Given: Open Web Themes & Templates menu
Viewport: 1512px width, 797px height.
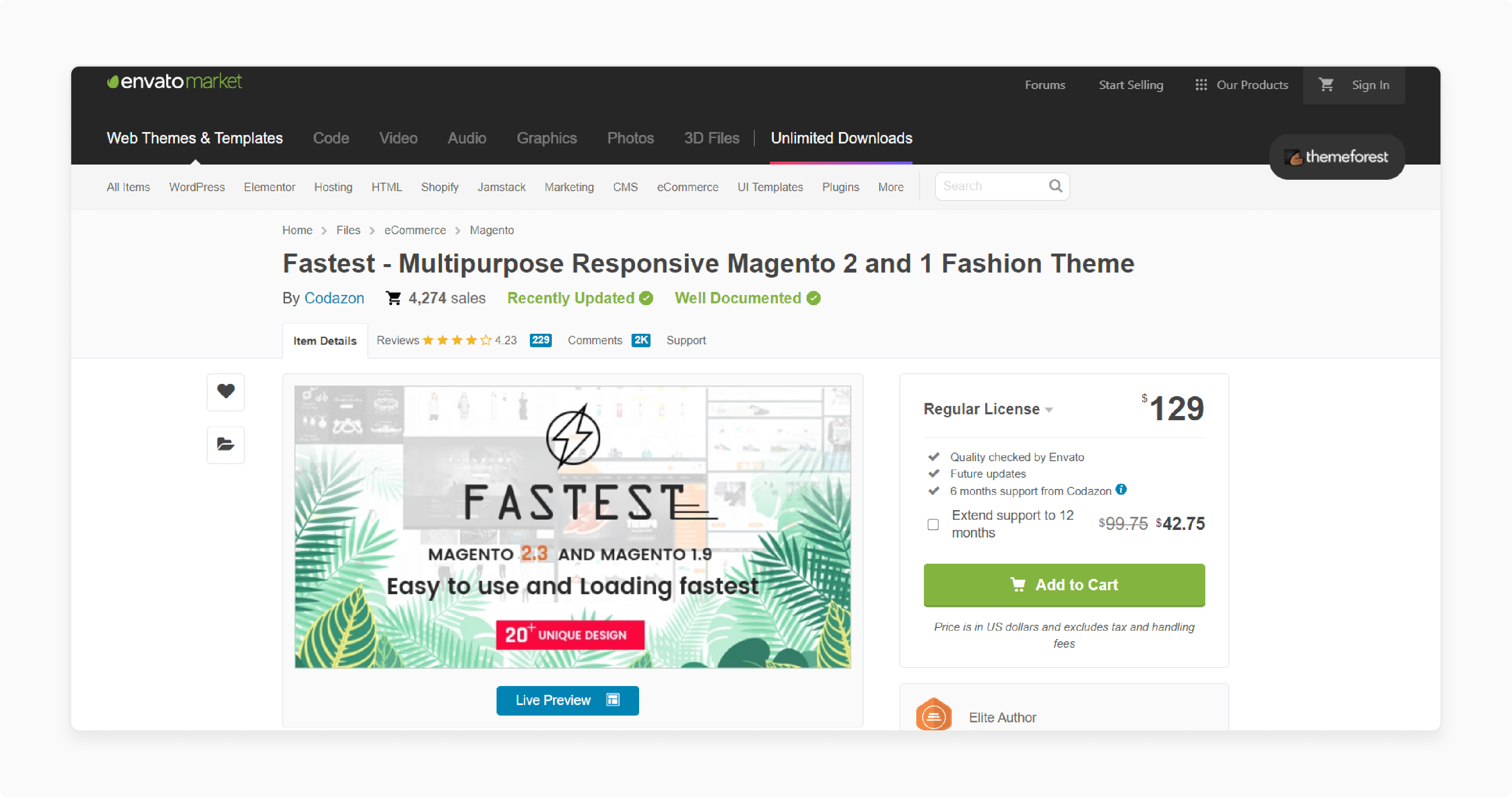Looking at the screenshot, I should (194, 138).
